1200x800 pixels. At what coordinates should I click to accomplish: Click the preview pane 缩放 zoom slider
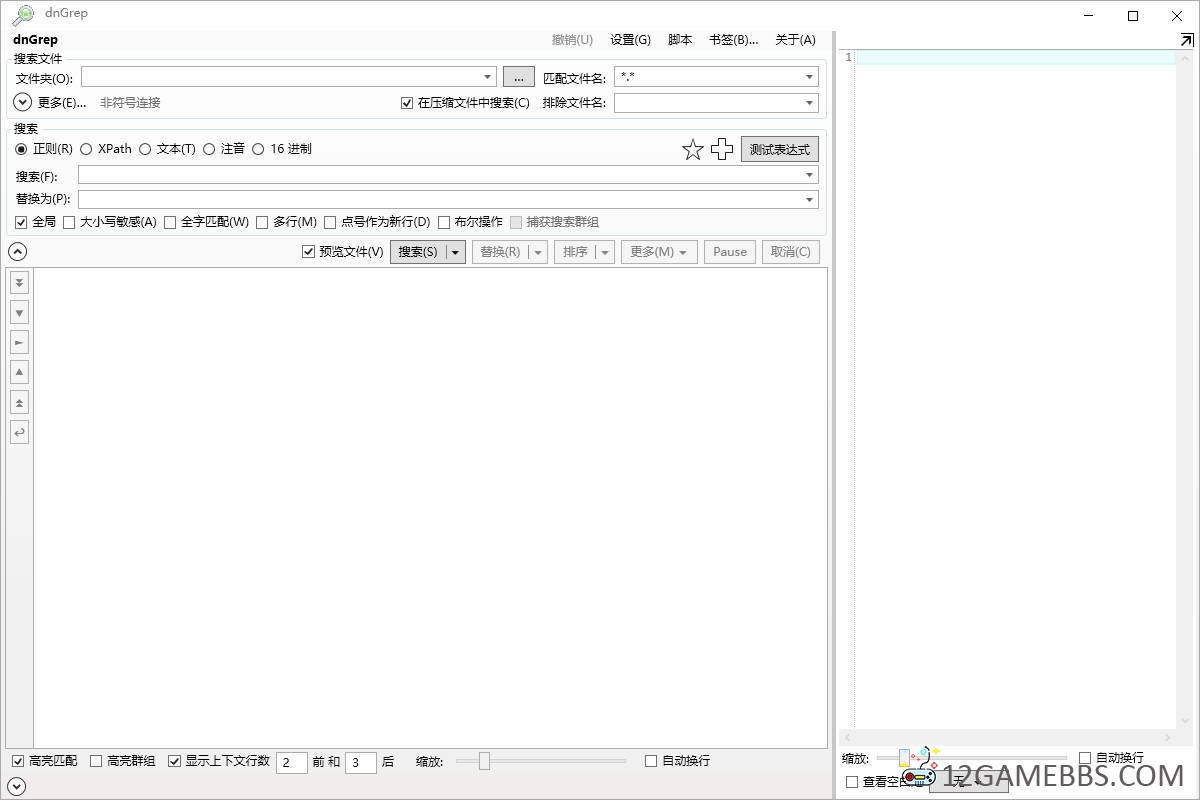point(972,758)
